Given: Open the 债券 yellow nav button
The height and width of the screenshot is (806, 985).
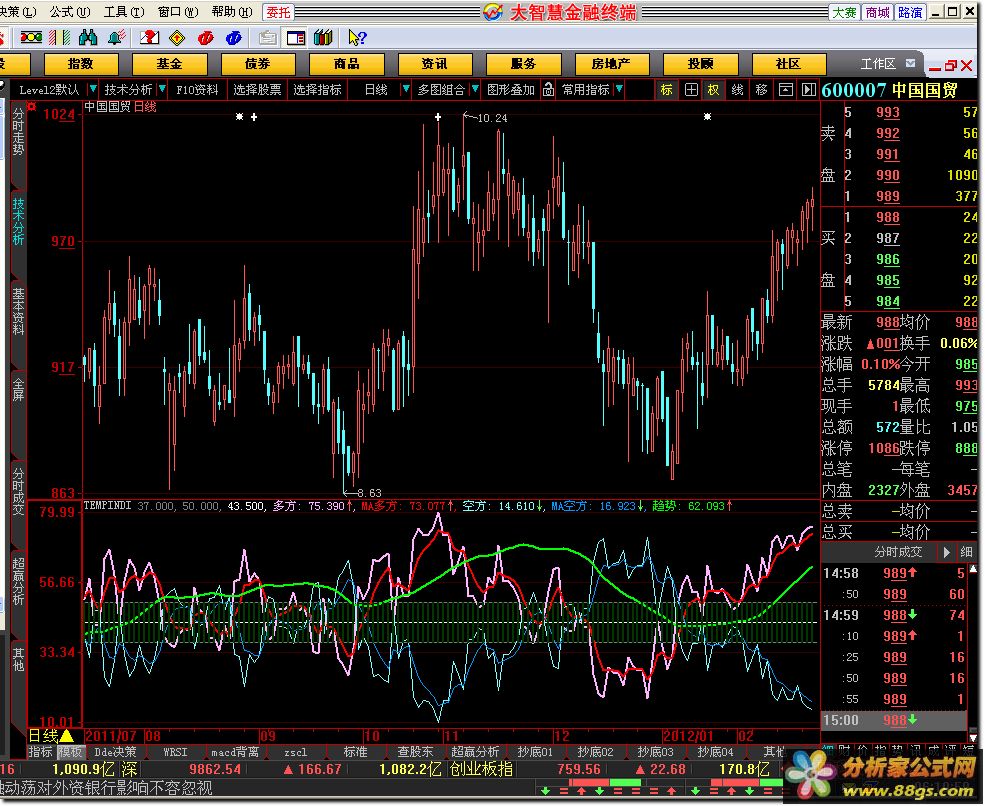Looking at the screenshot, I should 258,64.
